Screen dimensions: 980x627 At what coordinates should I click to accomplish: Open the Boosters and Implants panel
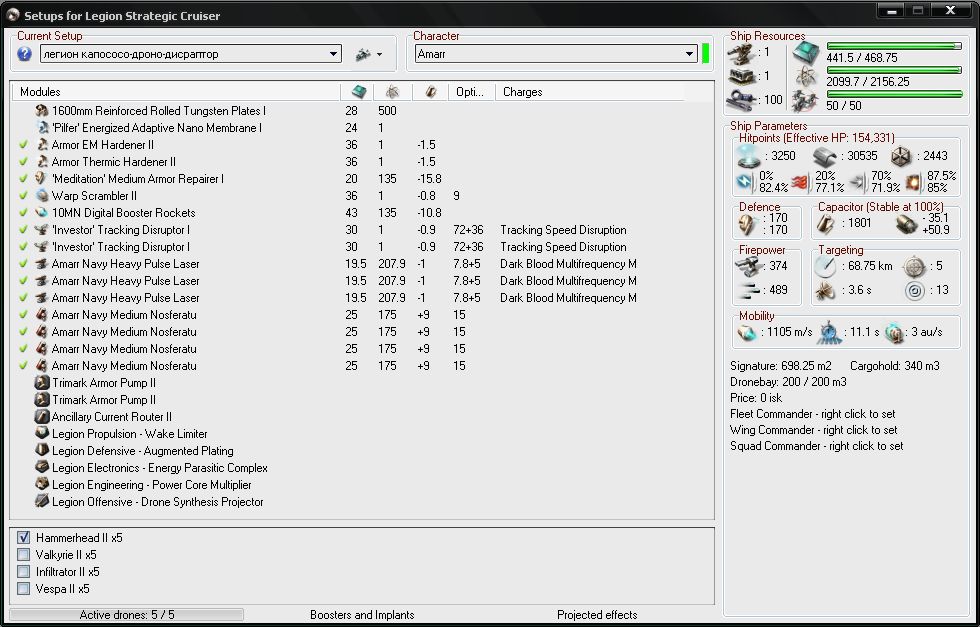click(x=362, y=614)
